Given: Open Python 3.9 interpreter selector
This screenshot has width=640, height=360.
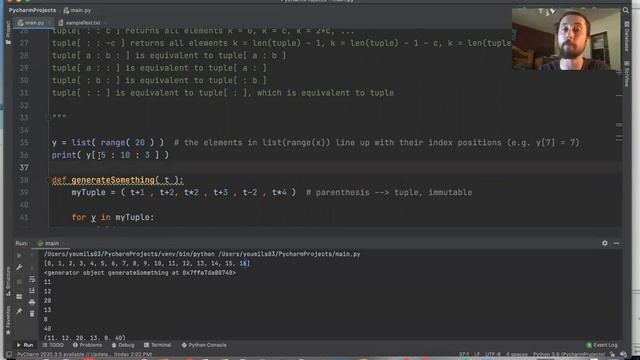Looking at the screenshot, I should click(569, 354).
